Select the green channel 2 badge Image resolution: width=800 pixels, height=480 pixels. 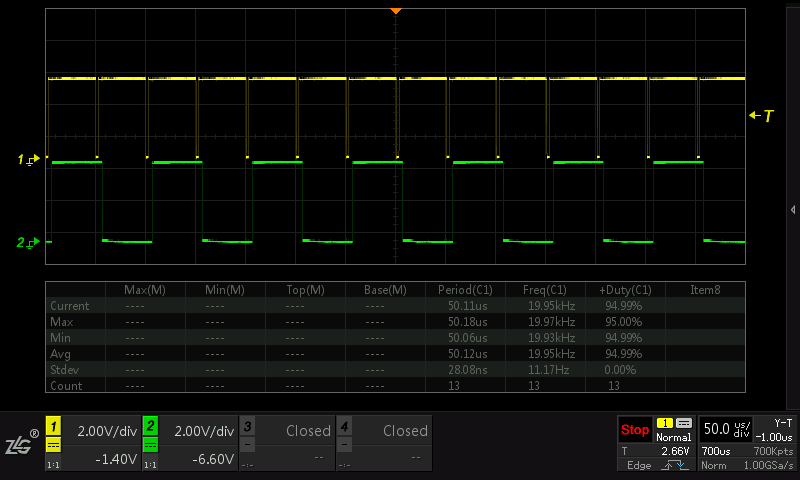click(x=150, y=426)
